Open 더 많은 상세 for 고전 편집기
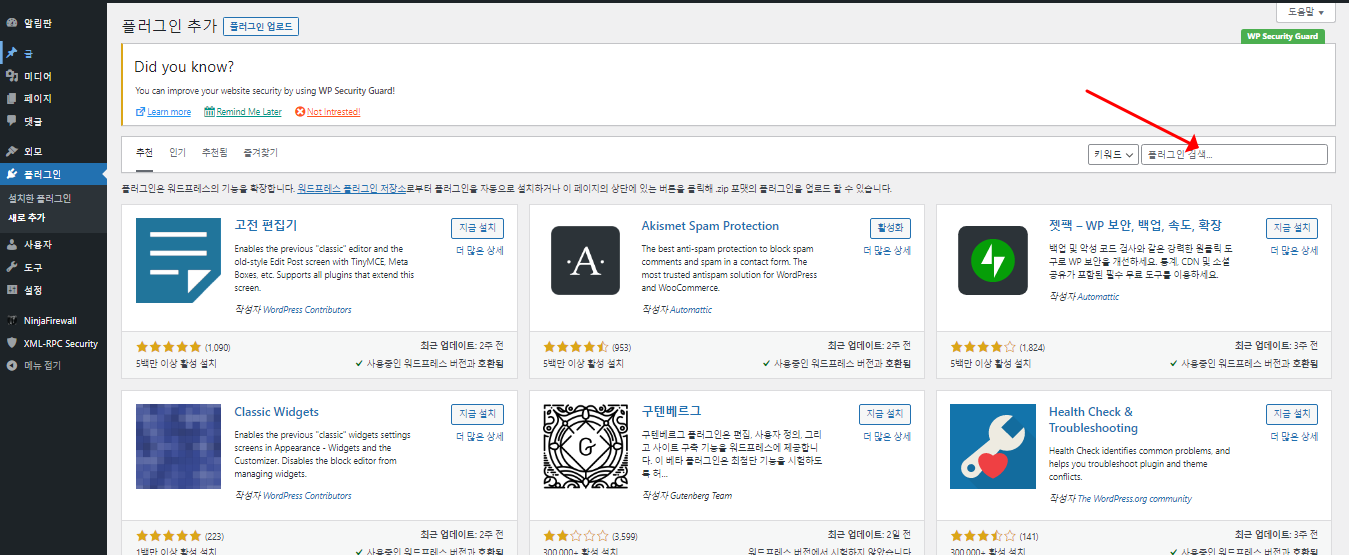The image size is (1349, 555). pos(480,250)
